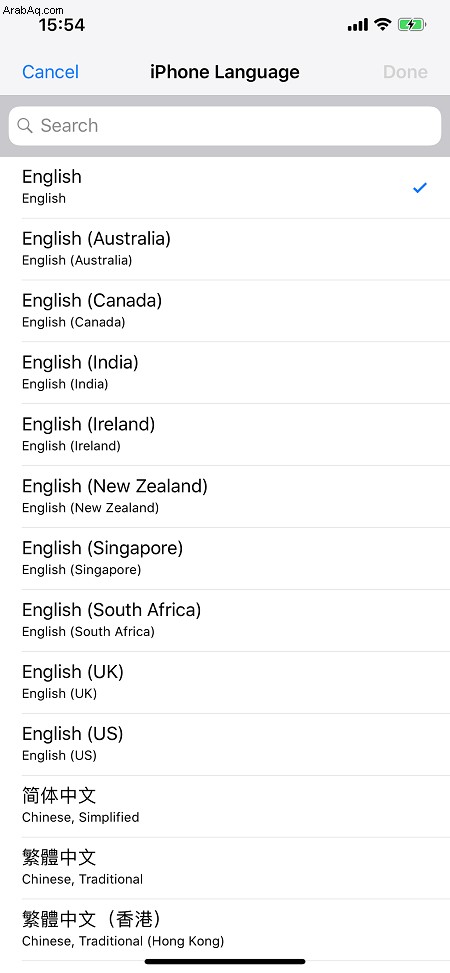Select English (India) language
This screenshot has width=450, height=973.
[225, 373]
